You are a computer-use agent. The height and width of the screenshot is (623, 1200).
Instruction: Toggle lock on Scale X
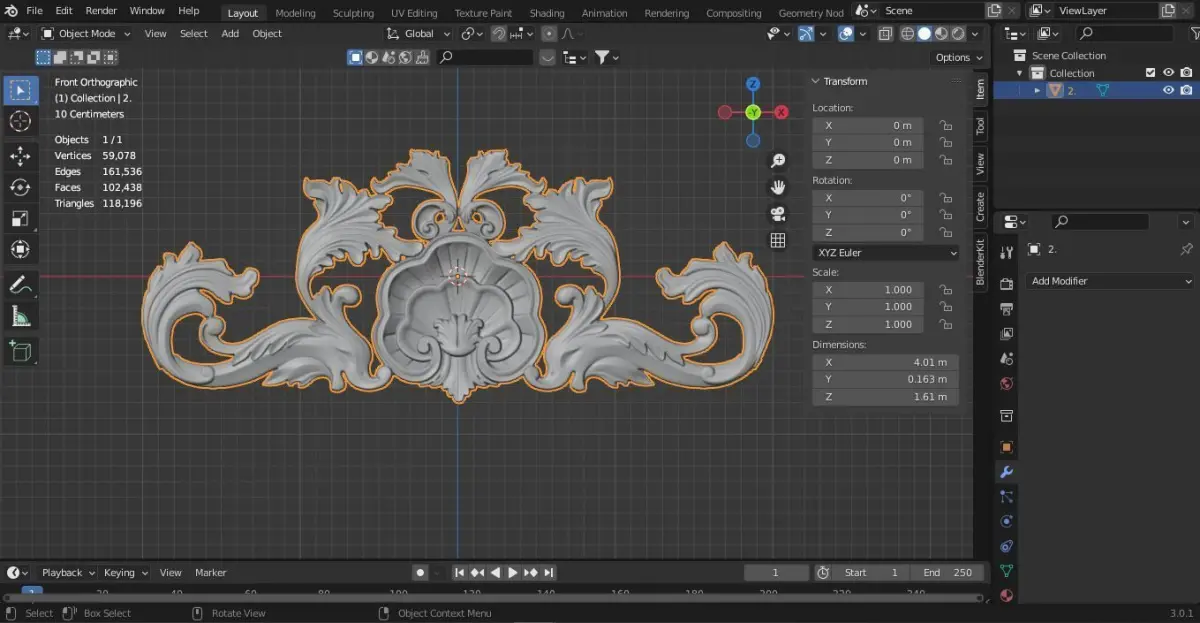[944, 290]
